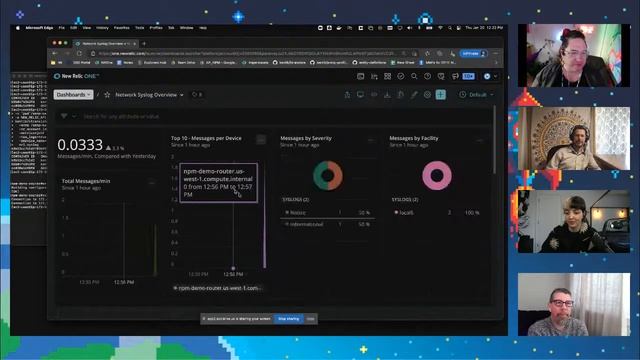Click the first header icon left of the chart icon
The height and width of the screenshot is (360, 640).
[x=360, y=76]
